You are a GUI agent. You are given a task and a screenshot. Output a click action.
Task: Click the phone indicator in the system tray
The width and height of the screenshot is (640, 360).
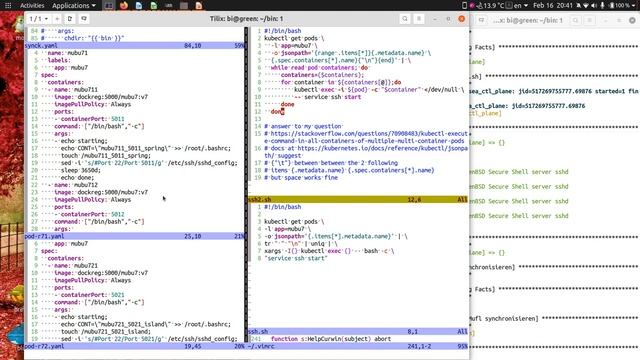pos(464,5)
